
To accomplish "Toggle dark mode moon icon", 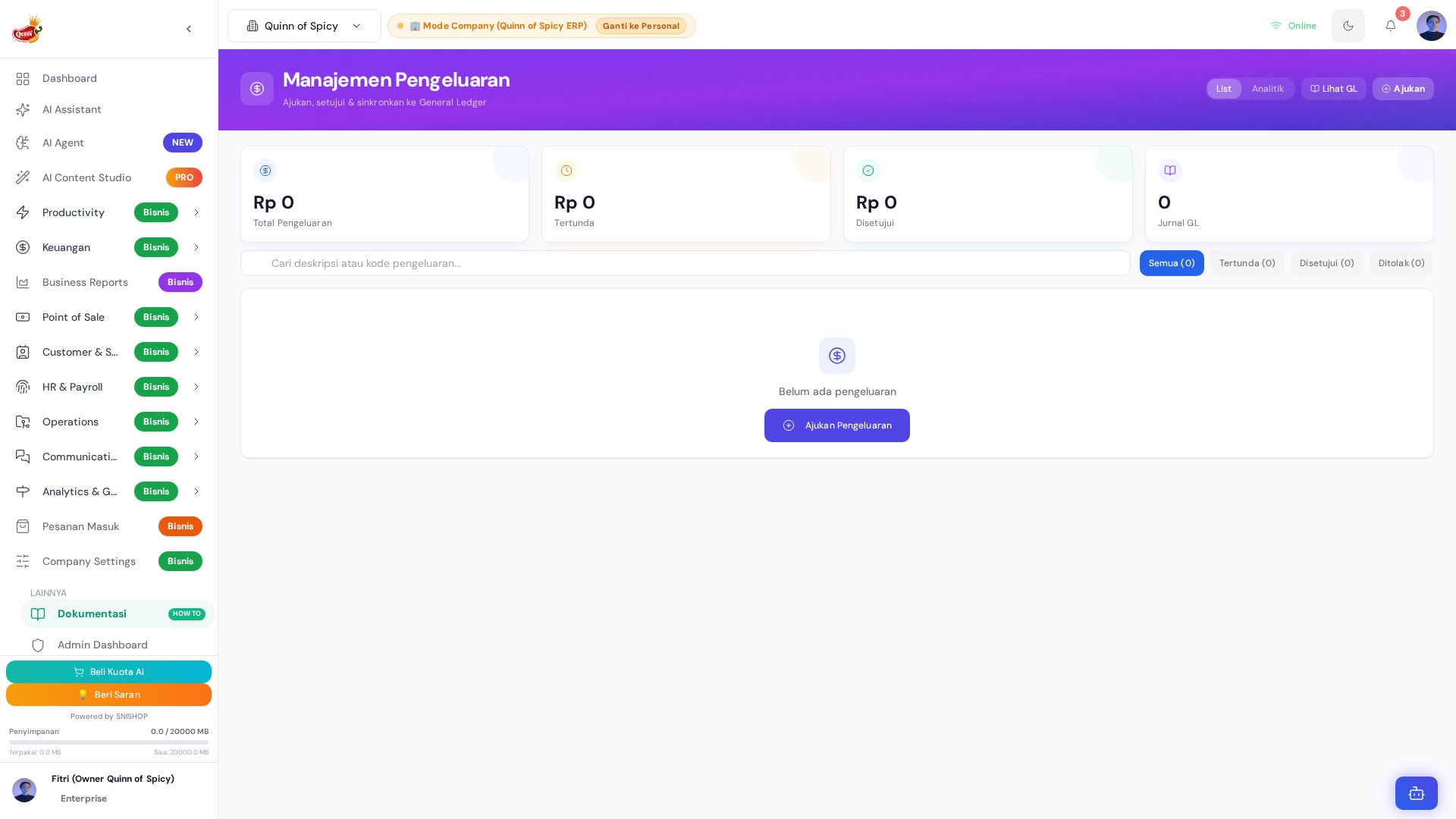I will tap(1348, 26).
